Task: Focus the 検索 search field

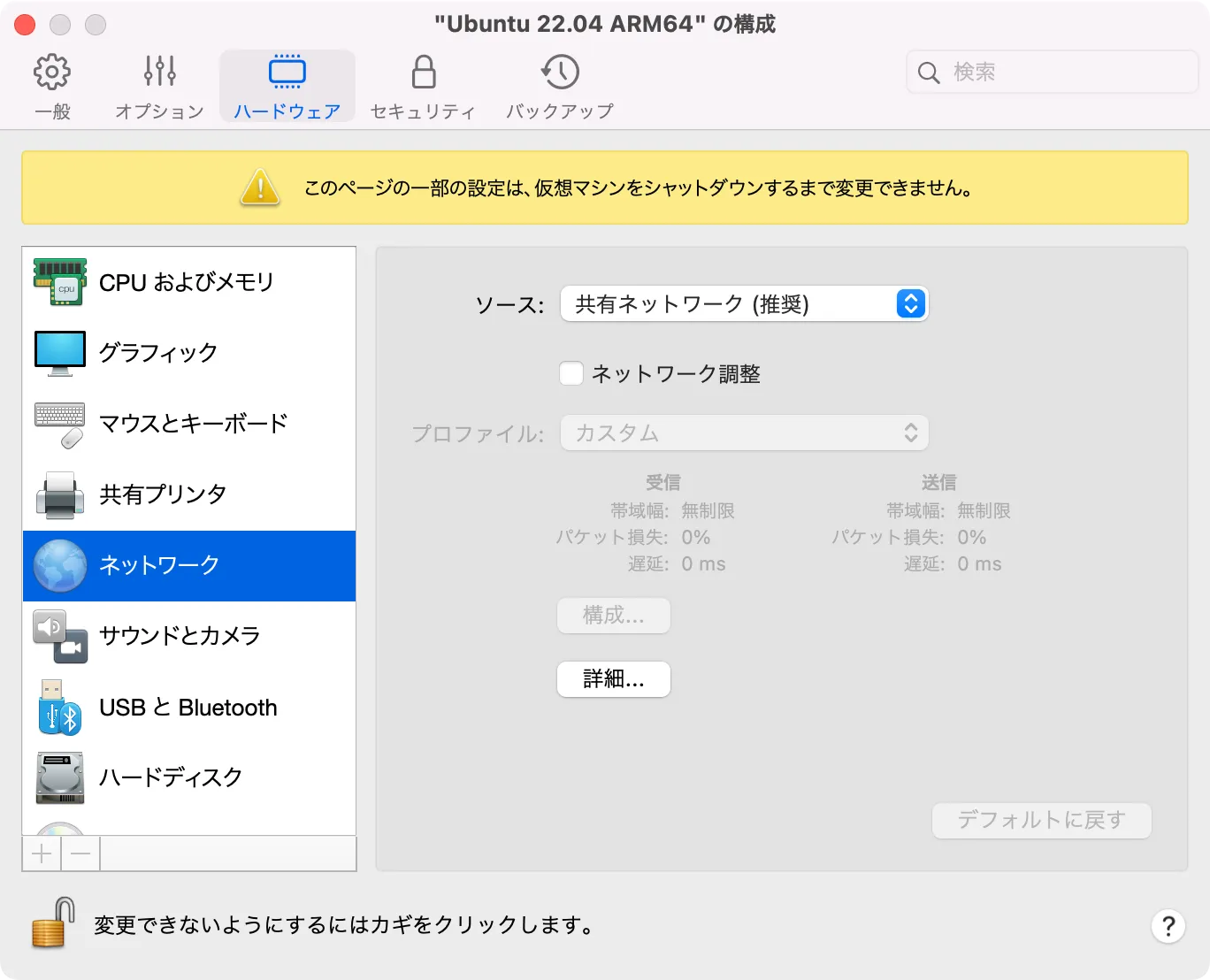Action: point(1053,72)
